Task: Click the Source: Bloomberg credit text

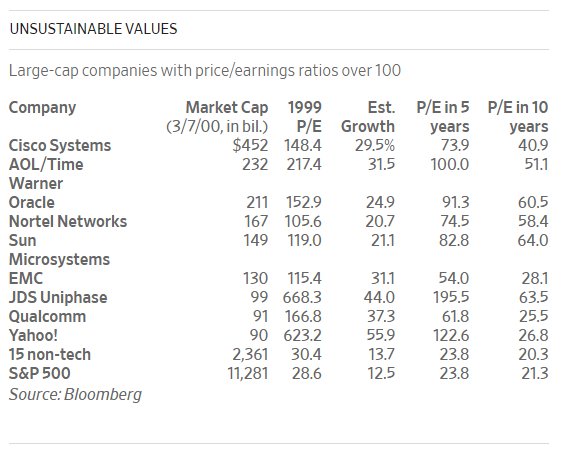Action: (75, 395)
